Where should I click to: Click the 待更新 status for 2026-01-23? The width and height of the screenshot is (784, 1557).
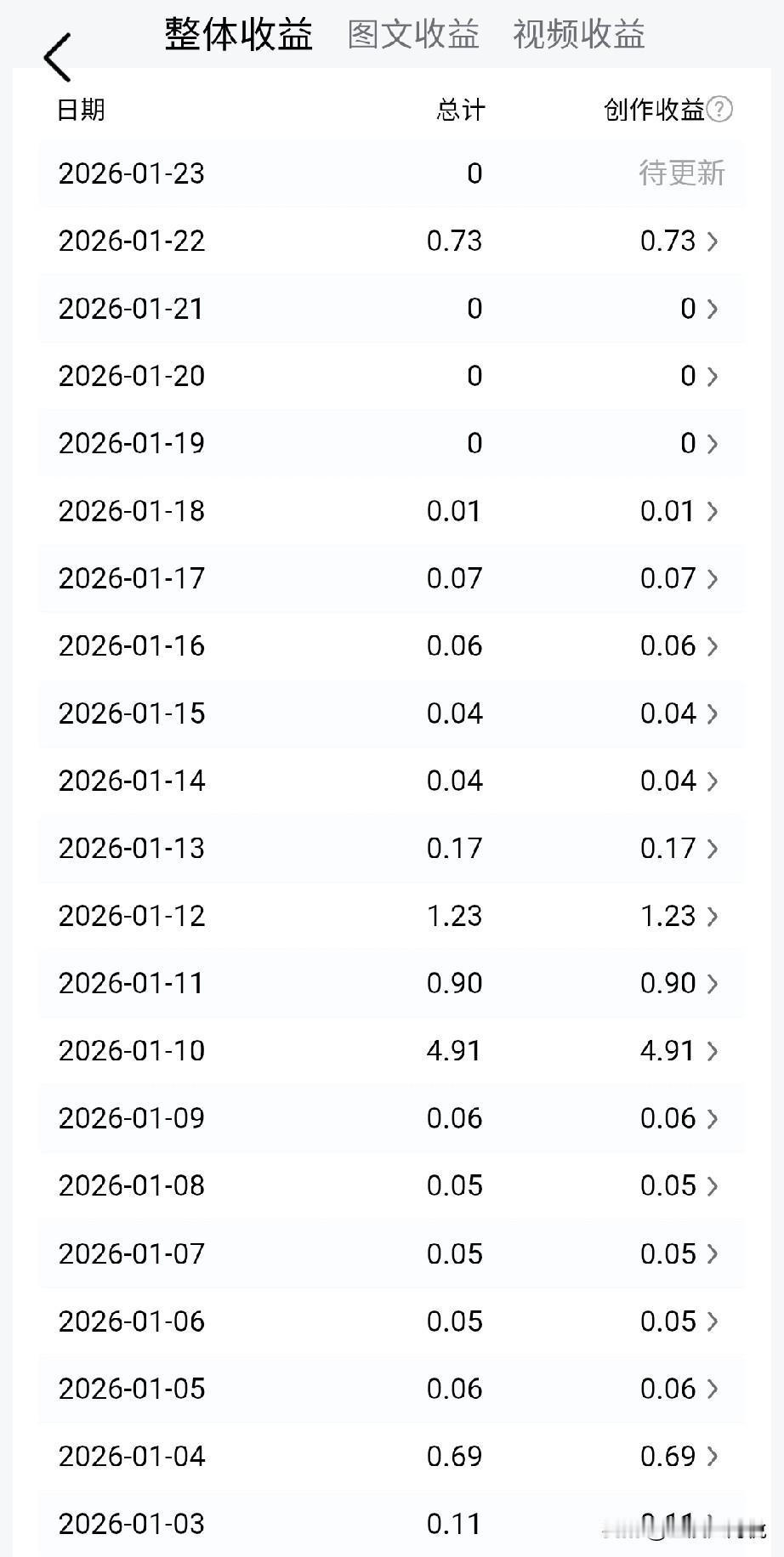coord(681,173)
